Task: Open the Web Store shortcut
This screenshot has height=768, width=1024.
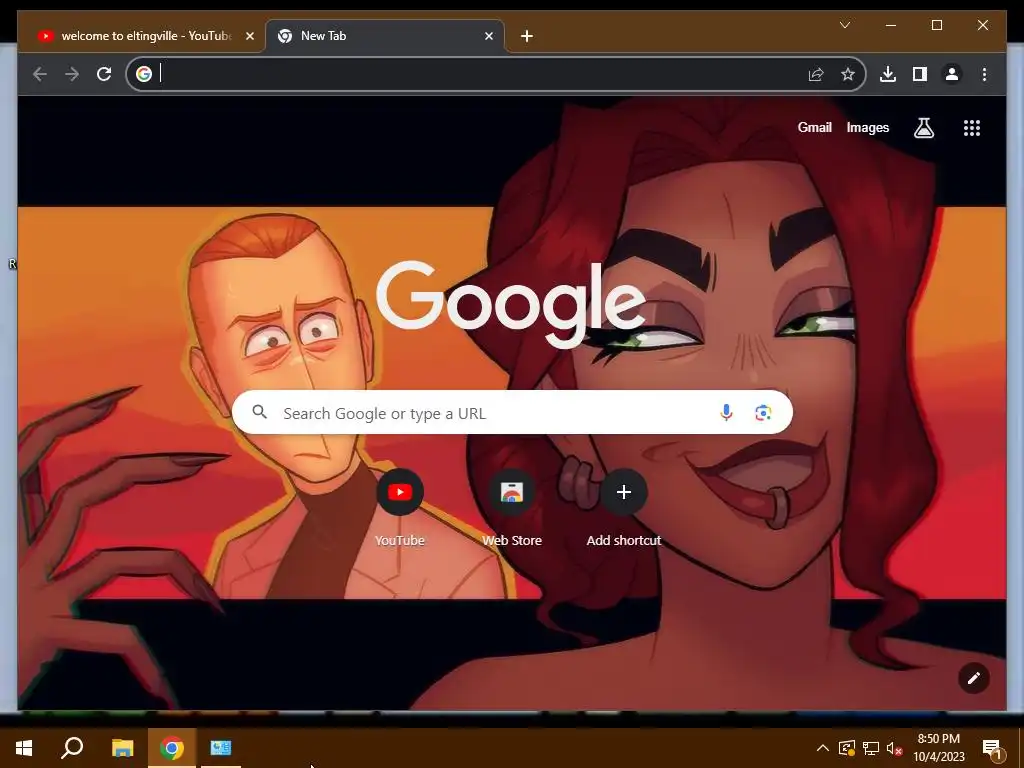Action: [512, 506]
